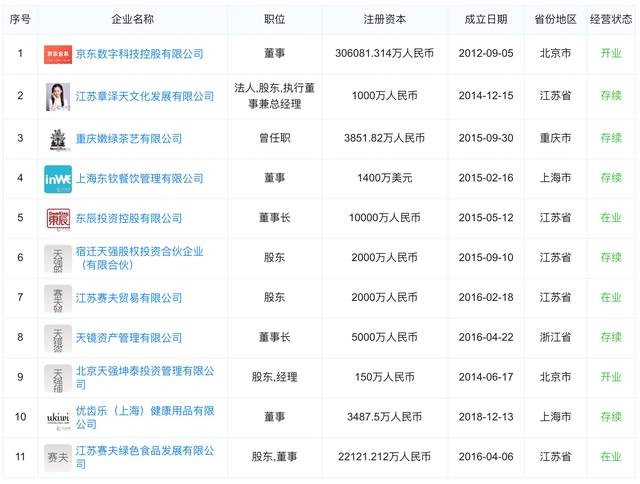Open 上海东钦餐饮管理有限公司 company page
This screenshot has height=484, width=640.
tap(140, 178)
